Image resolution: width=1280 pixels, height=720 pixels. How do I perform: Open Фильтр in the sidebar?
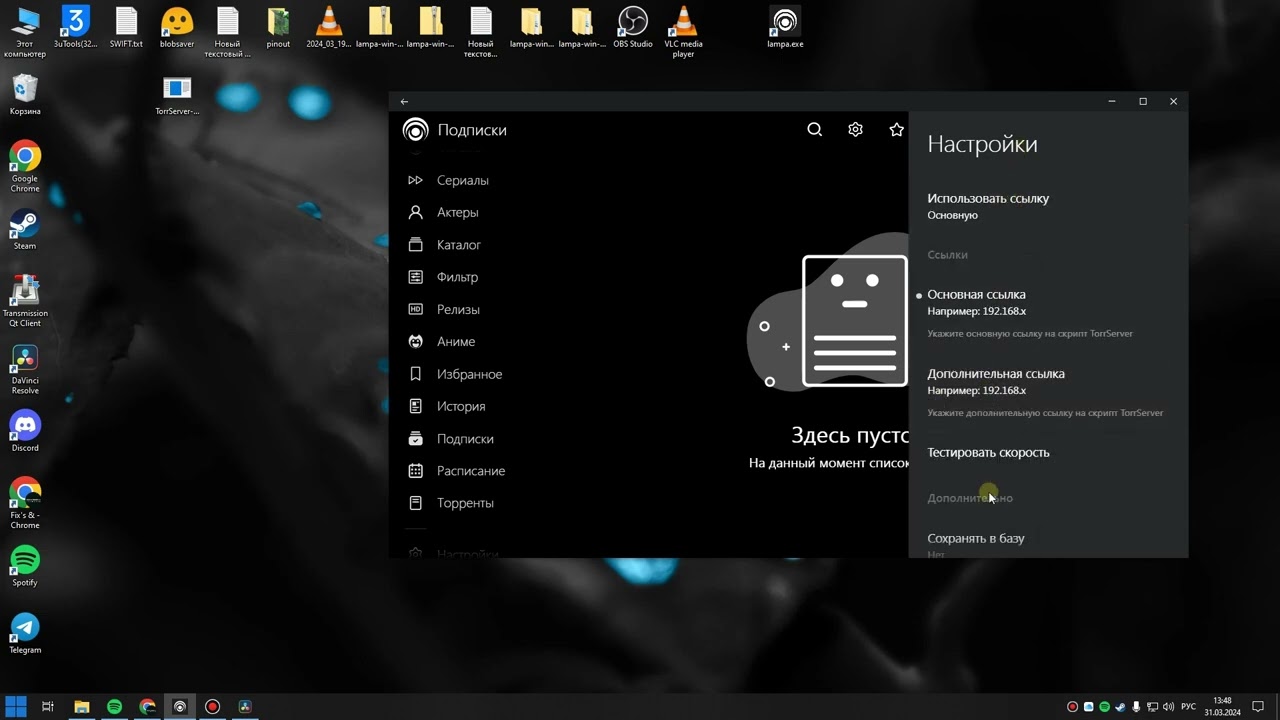pyautogui.click(x=457, y=277)
